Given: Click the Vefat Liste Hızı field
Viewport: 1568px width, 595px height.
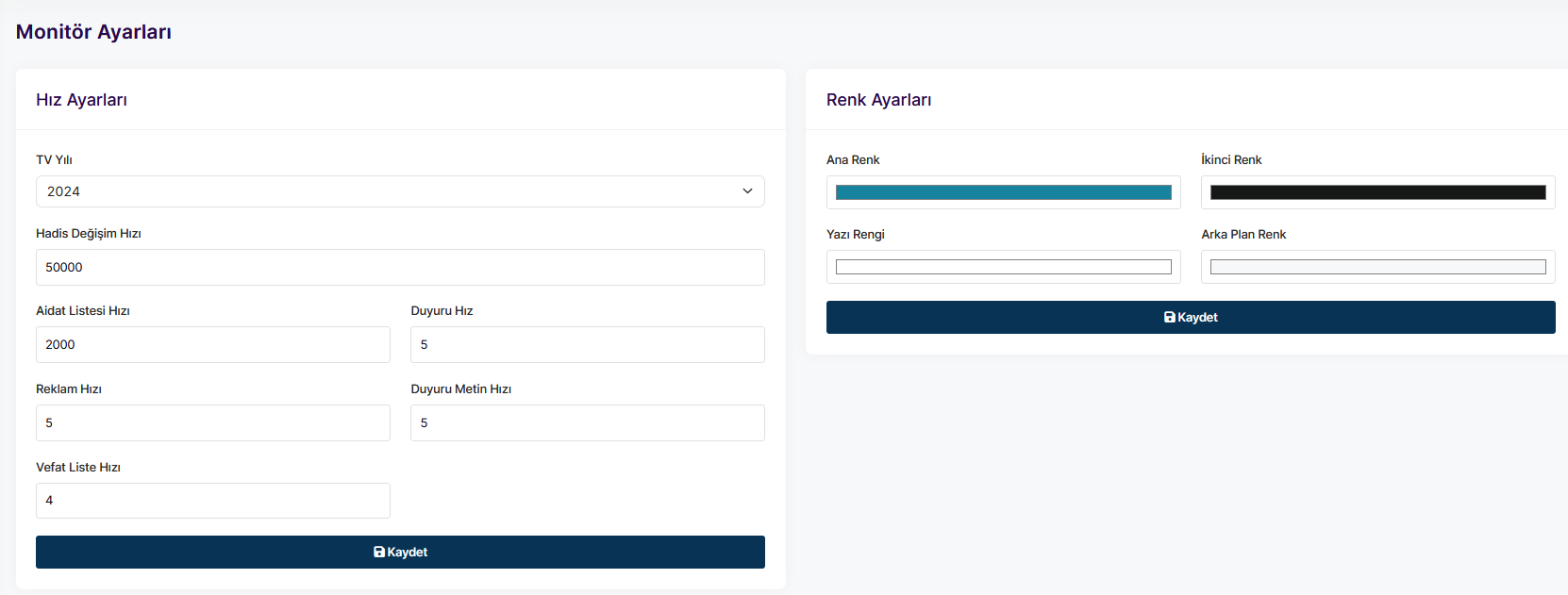Looking at the screenshot, I should [x=212, y=501].
